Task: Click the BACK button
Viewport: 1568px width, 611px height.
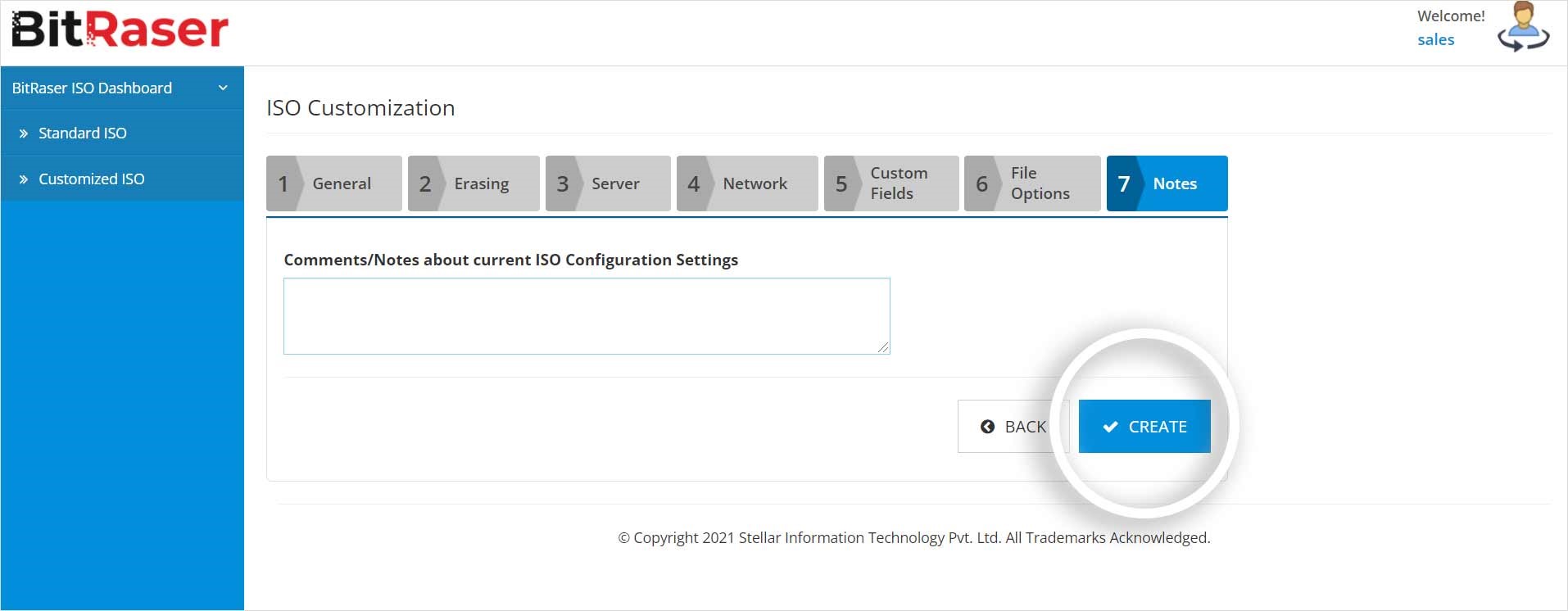Action: point(1013,426)
